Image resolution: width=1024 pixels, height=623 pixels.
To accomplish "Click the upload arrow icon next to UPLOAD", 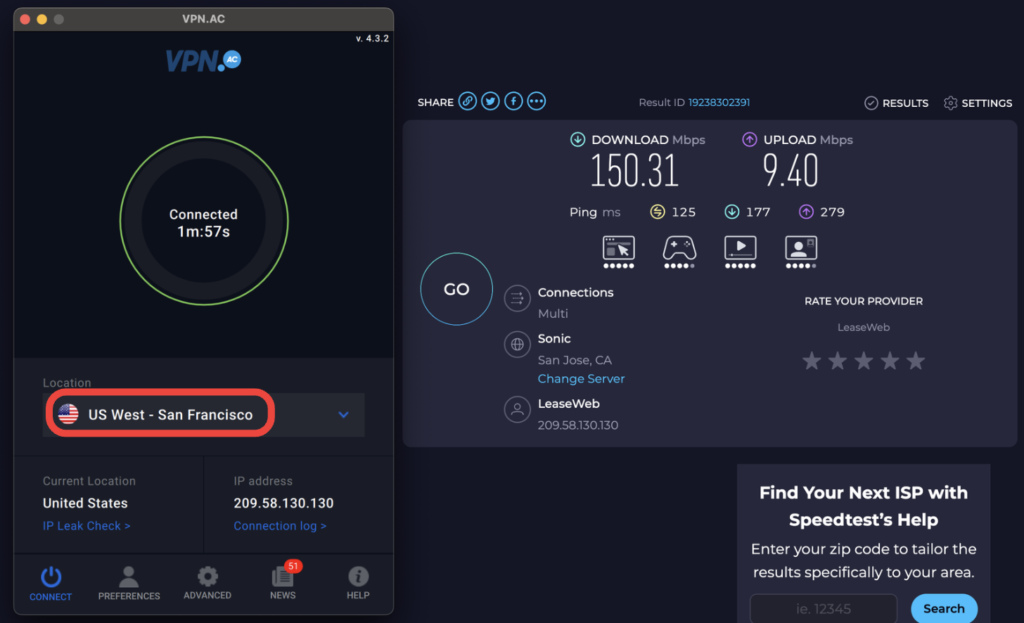I will (749, 139).
